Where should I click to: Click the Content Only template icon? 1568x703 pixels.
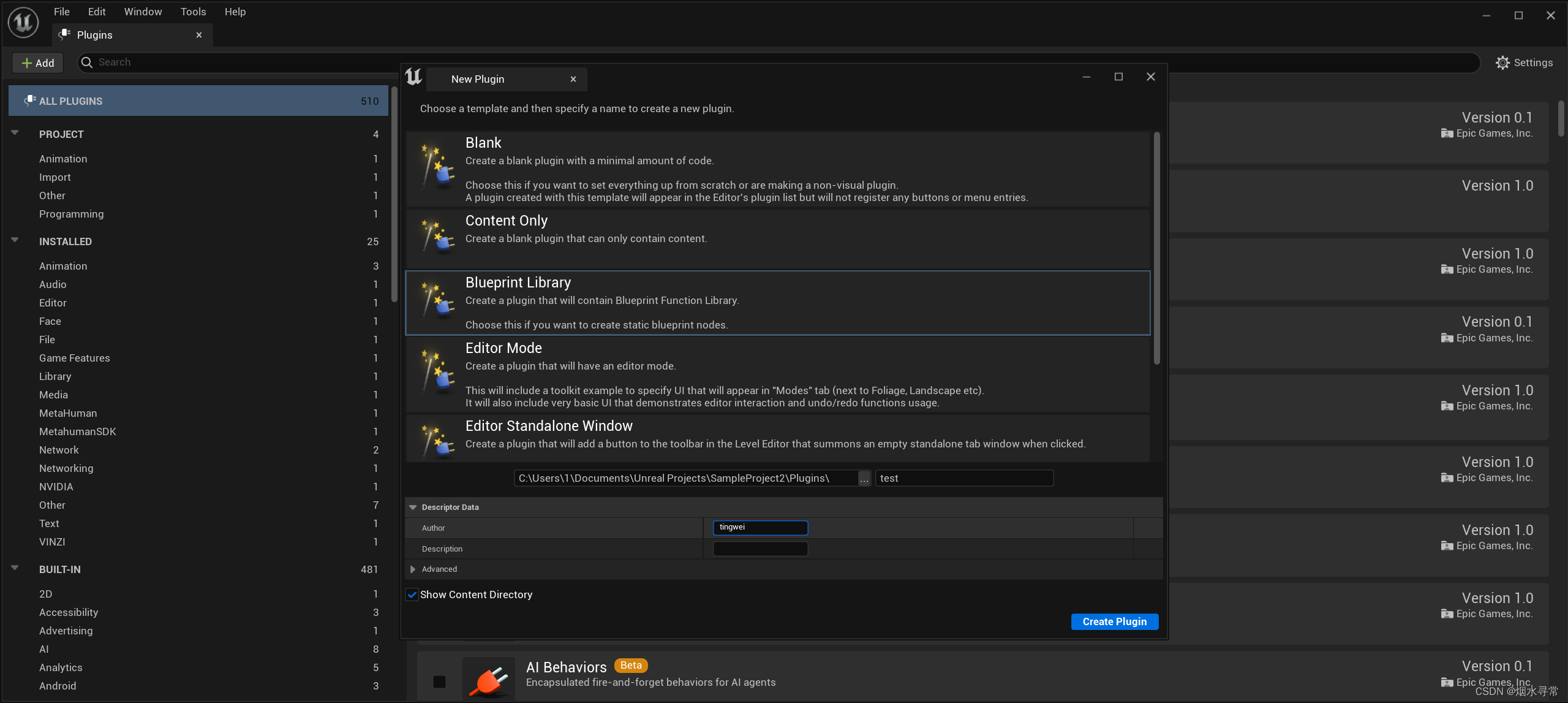click(x=437, y=237)
